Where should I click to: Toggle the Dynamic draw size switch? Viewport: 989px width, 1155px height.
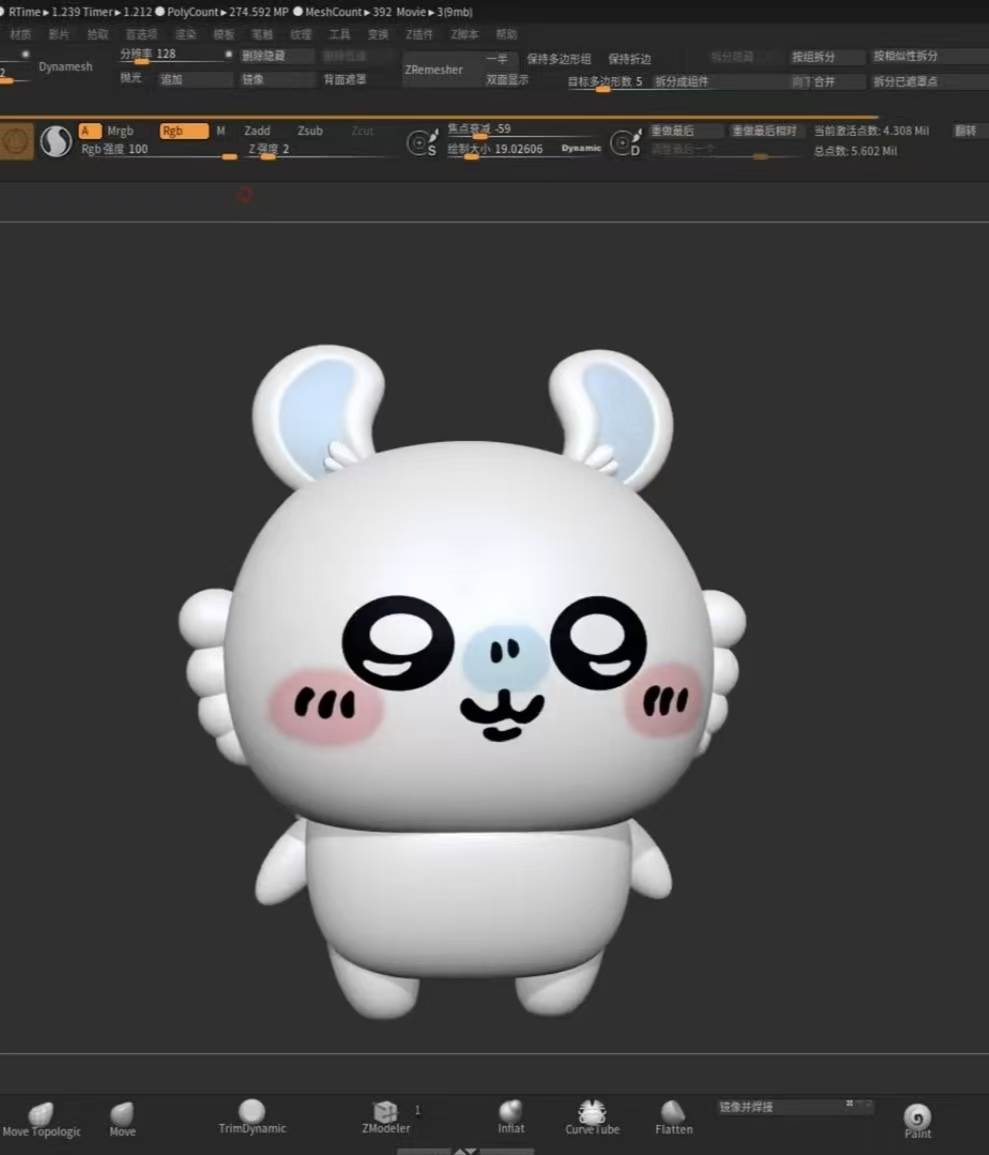[x=581, y=148]
